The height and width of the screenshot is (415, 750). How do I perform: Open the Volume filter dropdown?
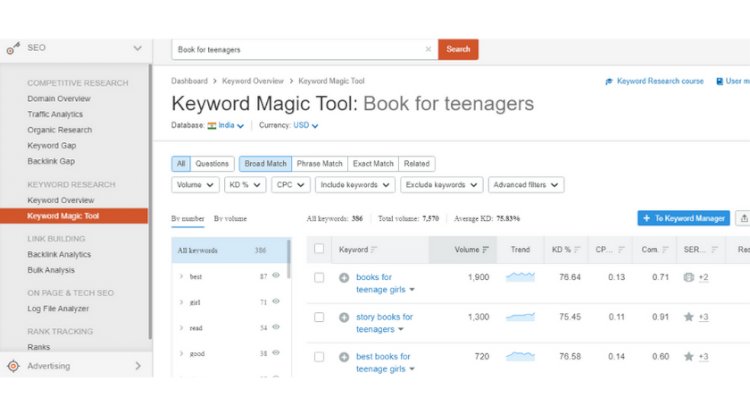click(195, 185)
